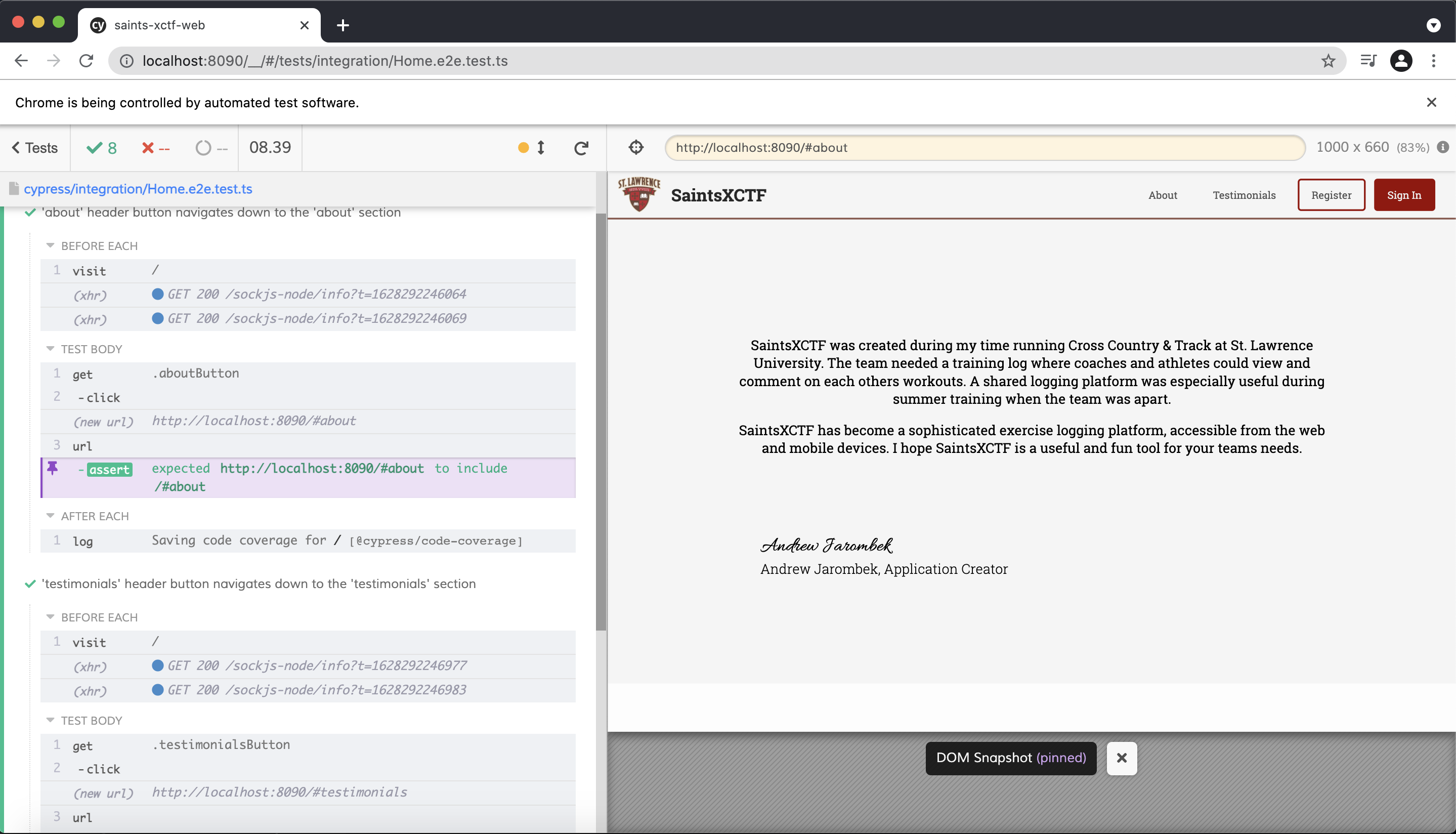Screen dimensions: 1456x834
Task: Click the browser forward arrow
Action: [53, 61]
